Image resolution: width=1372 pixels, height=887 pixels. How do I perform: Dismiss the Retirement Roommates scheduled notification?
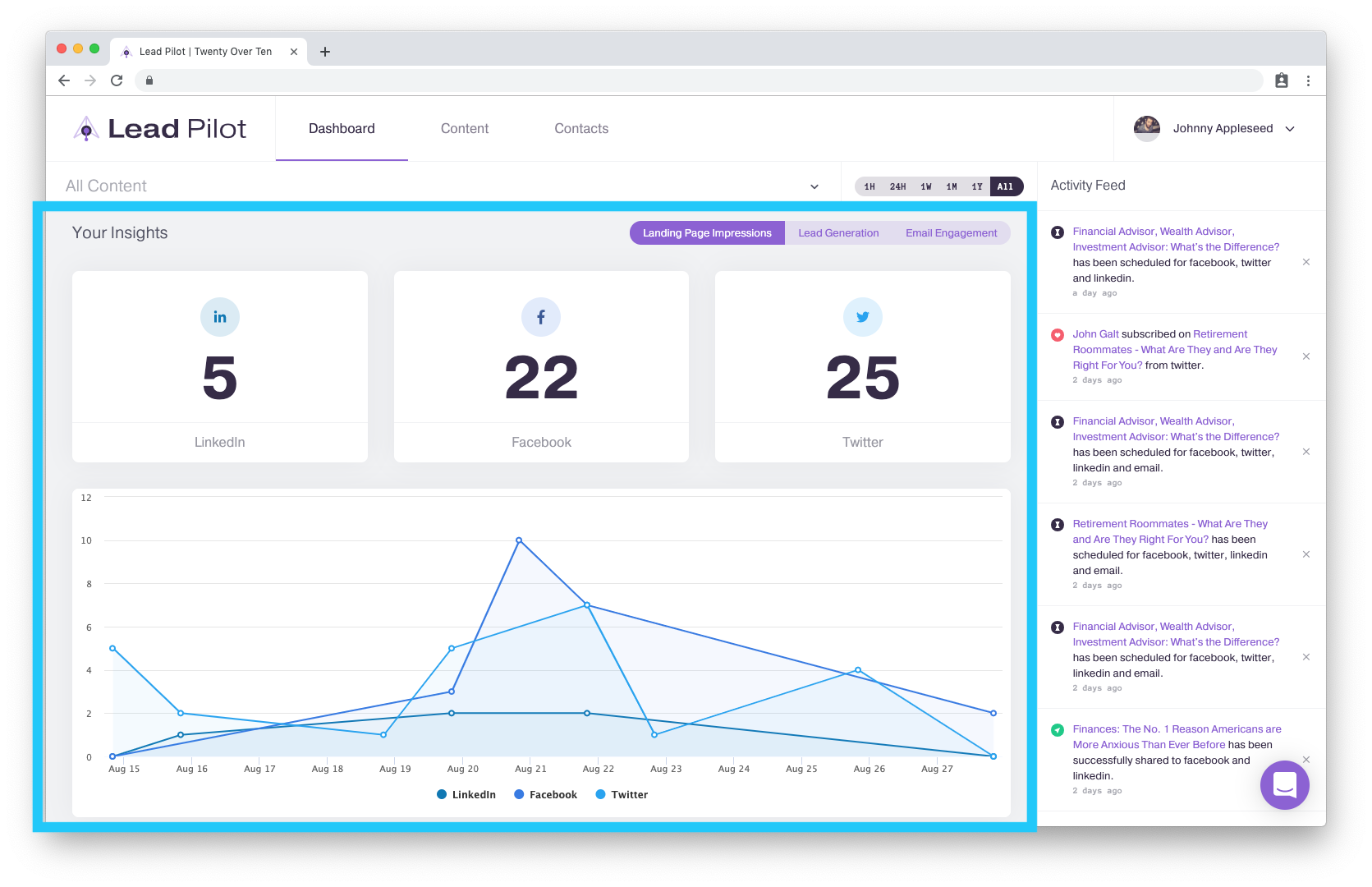click(x=1306, y=554)
